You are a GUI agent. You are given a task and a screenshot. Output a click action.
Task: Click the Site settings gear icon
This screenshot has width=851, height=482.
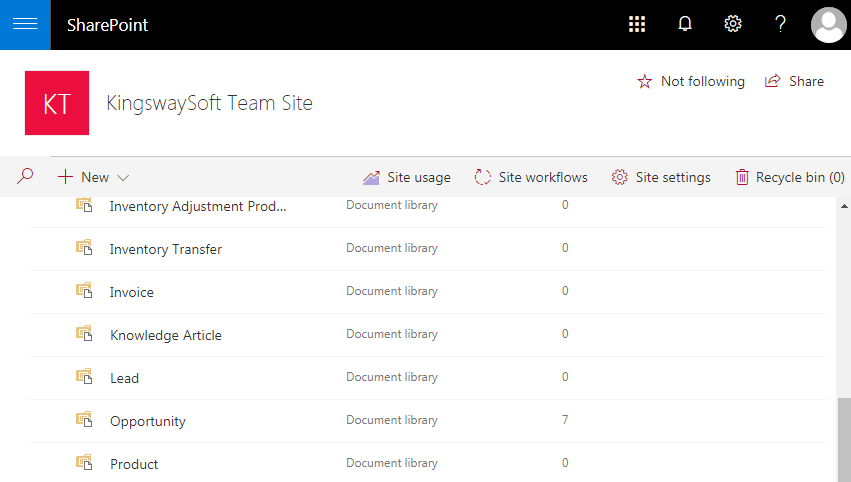click(x=619, y=177)
